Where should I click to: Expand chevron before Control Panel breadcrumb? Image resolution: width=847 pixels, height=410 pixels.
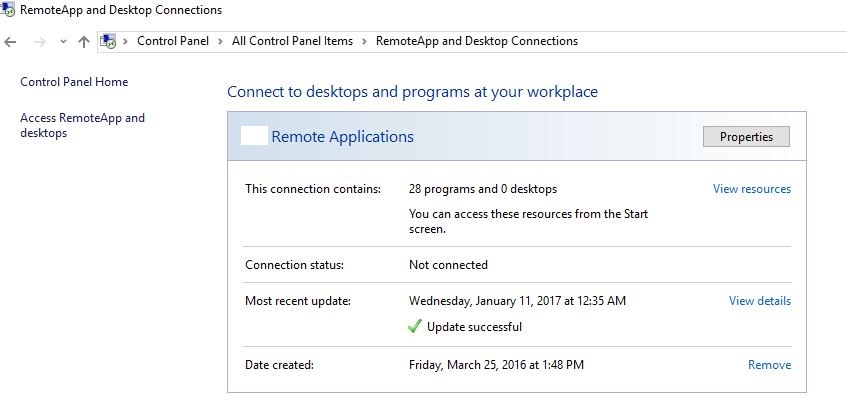pyautogui.click(x=126, y=42)
